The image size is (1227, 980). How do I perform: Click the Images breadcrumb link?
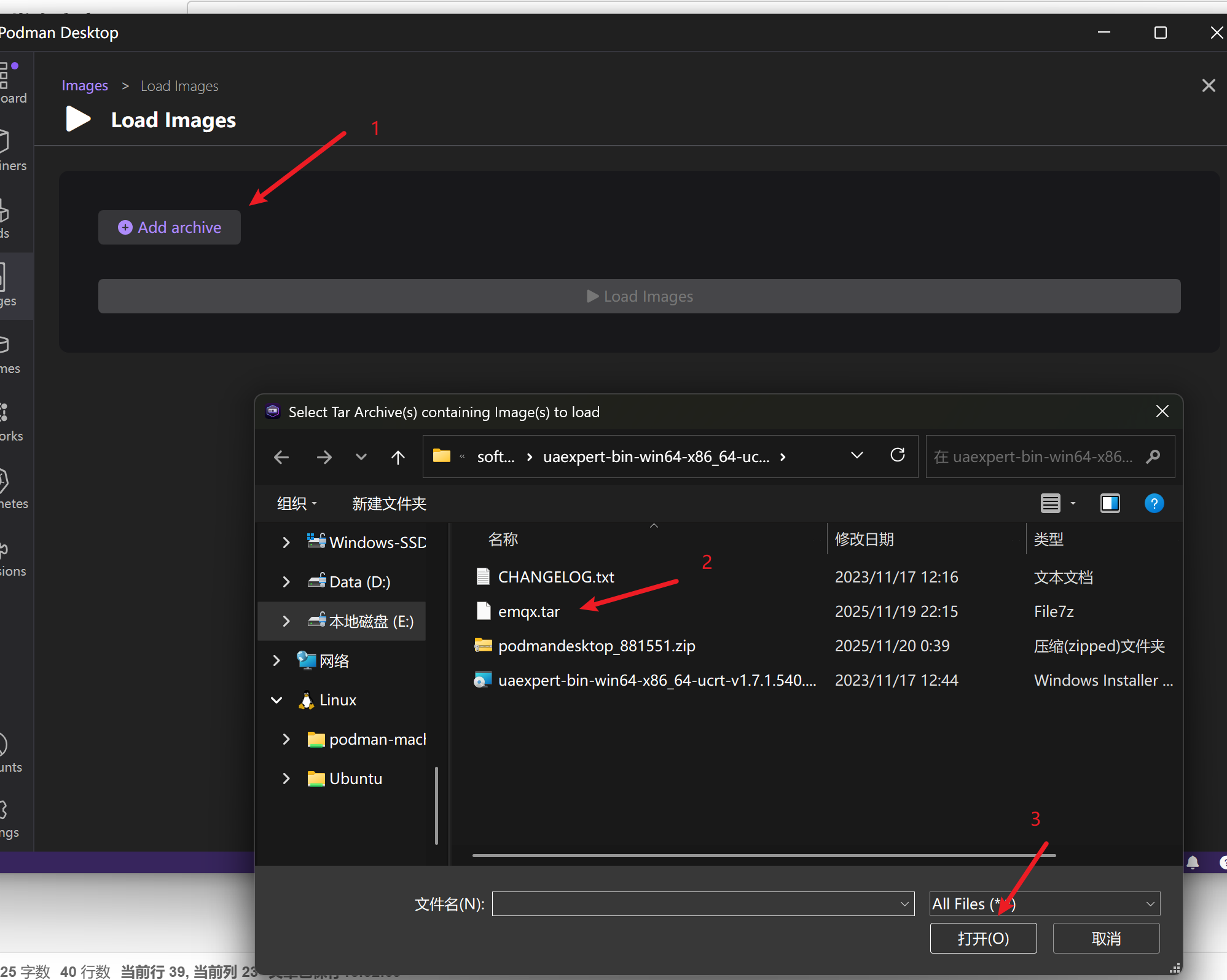85,86
